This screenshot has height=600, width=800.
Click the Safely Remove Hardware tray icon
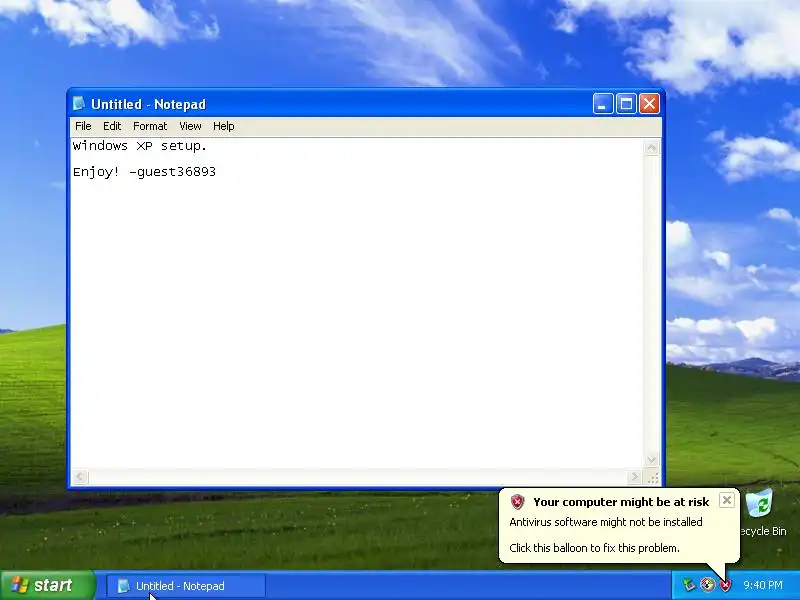689,585
